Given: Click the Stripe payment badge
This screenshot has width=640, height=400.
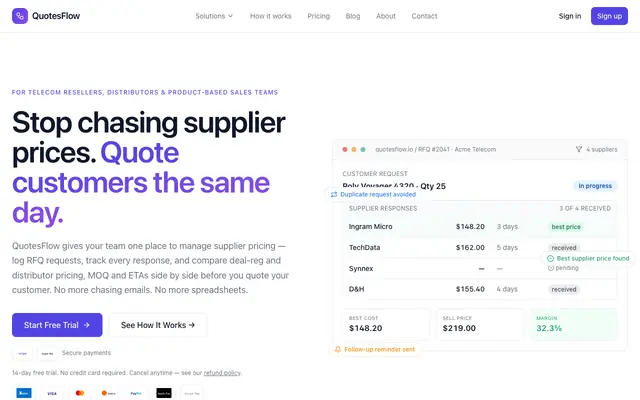Looking at the screenshot, I should click(x=22, y=353).
